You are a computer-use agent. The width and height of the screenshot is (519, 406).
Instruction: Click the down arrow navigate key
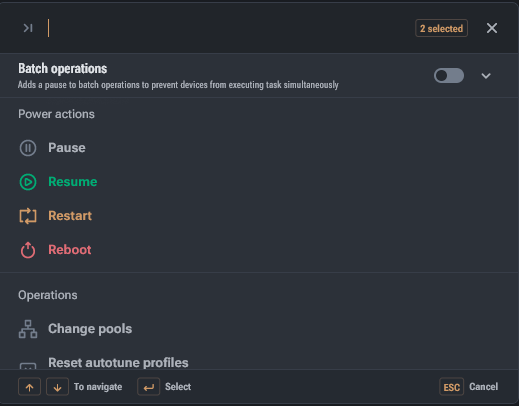click(57, 387)
